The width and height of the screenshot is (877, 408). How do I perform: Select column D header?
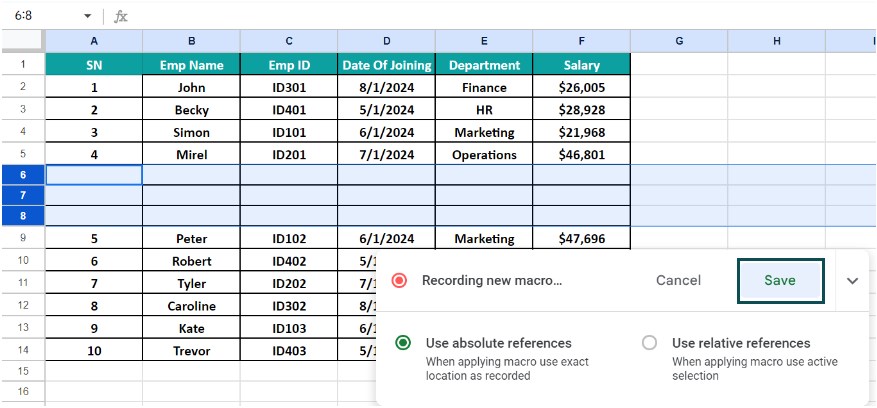pyautogui.click(x=386, y=41)
